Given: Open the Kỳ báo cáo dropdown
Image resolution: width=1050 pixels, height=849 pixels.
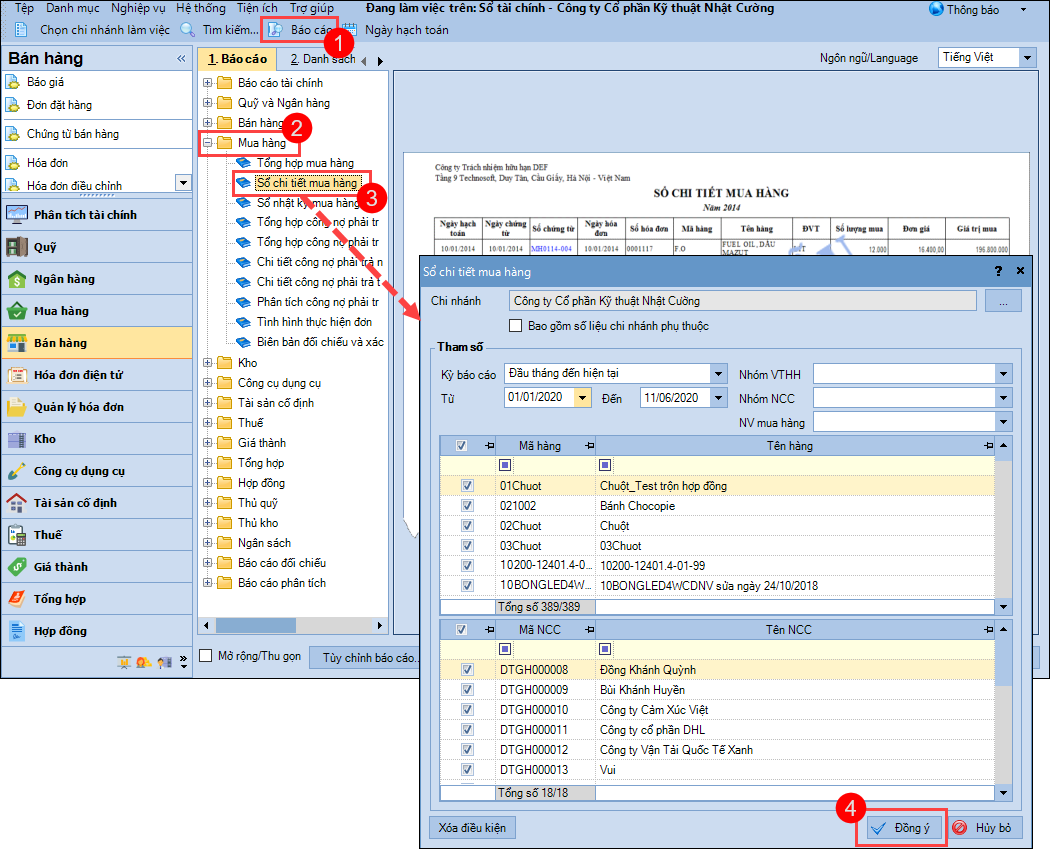Looking at the screenshot, I should pyautogui.click(x=717, y=373).
